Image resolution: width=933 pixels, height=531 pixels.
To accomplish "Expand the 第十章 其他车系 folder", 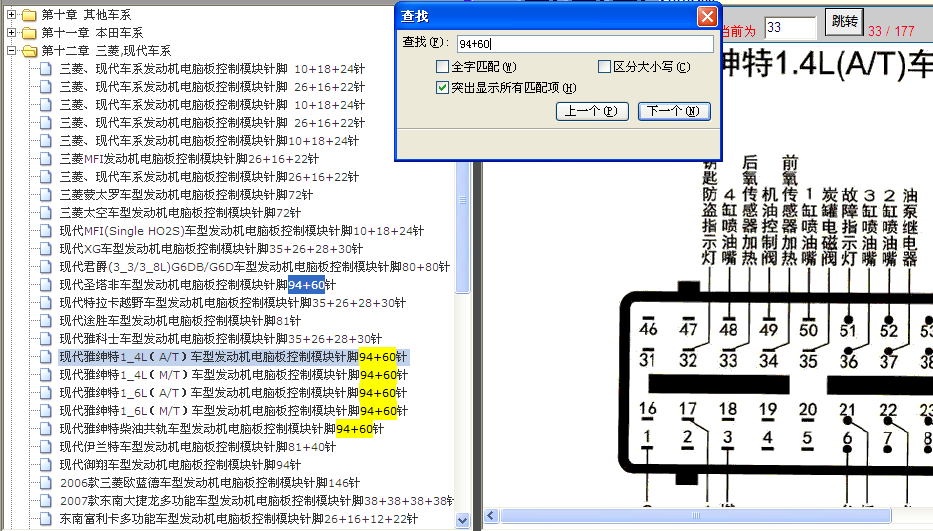I will [x=11, y=14].
